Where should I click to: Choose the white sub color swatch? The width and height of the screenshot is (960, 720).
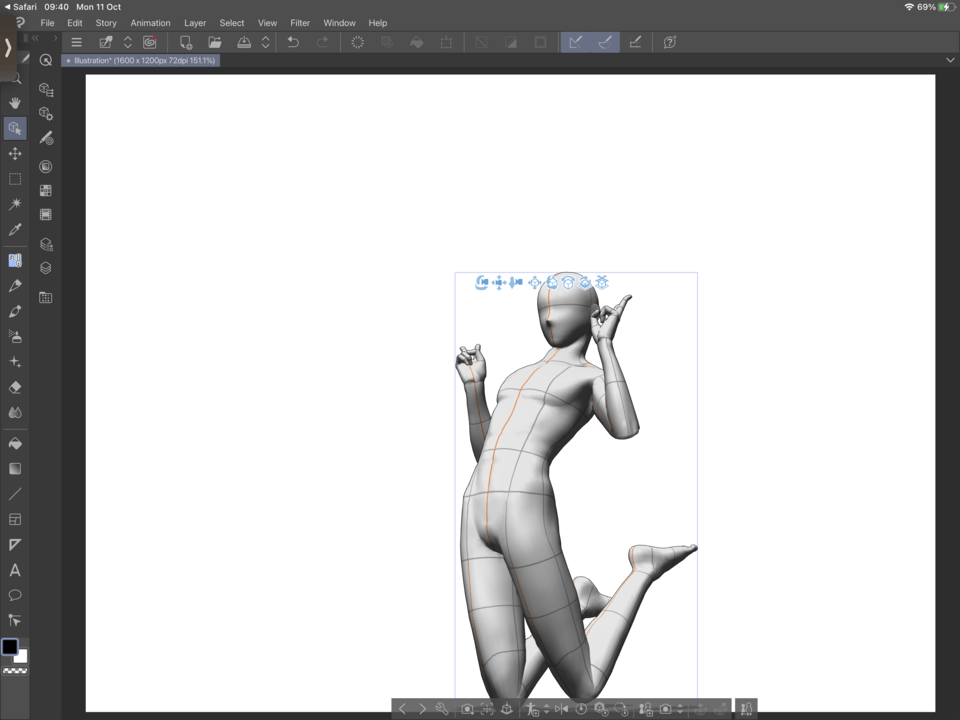pos(21,657)
